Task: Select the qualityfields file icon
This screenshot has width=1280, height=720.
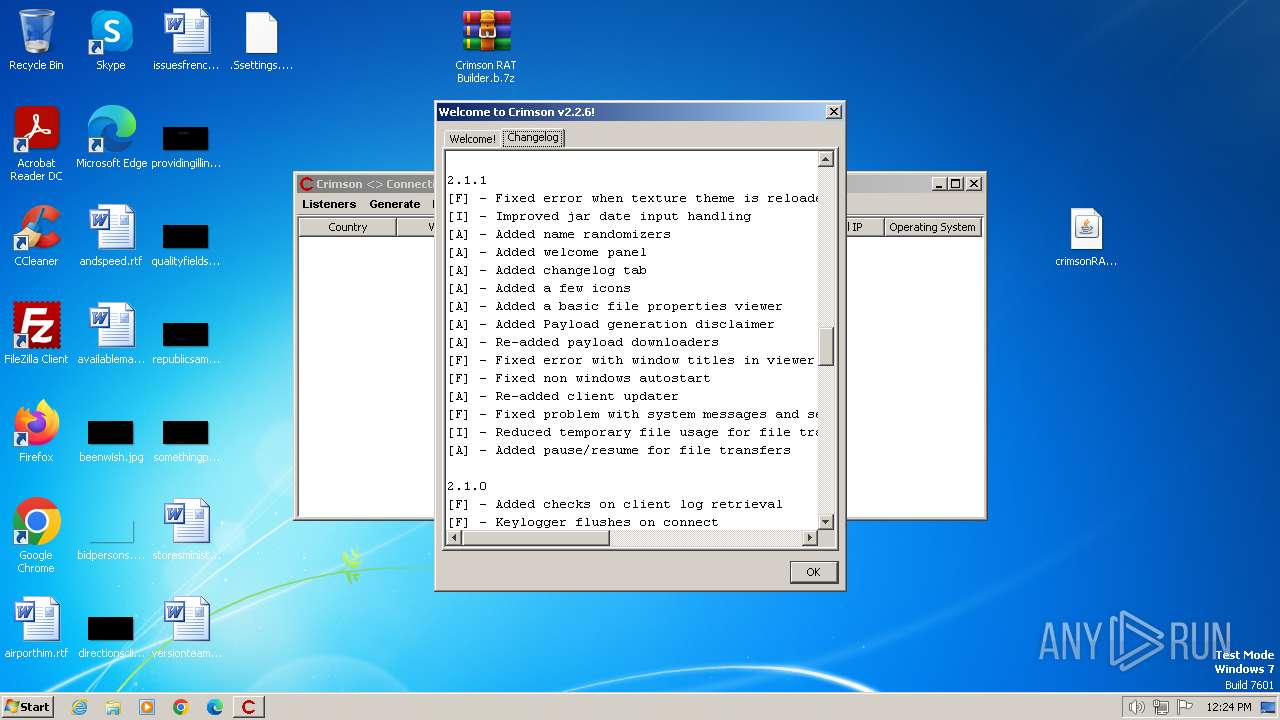Action: click(186, 244)
